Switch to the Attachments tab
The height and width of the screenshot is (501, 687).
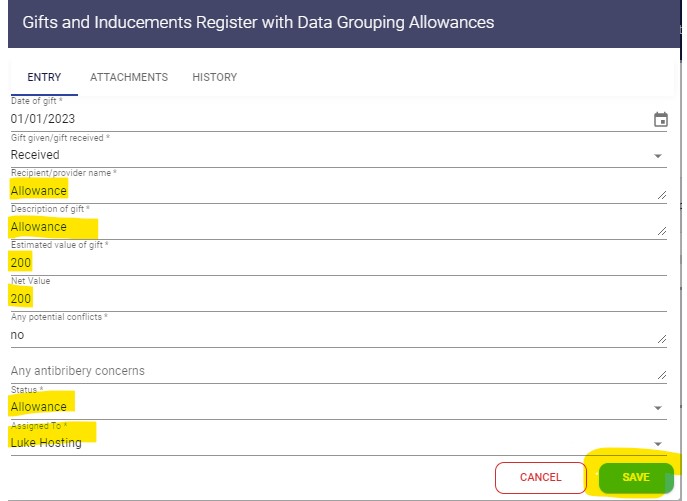[x=129, y=77]
